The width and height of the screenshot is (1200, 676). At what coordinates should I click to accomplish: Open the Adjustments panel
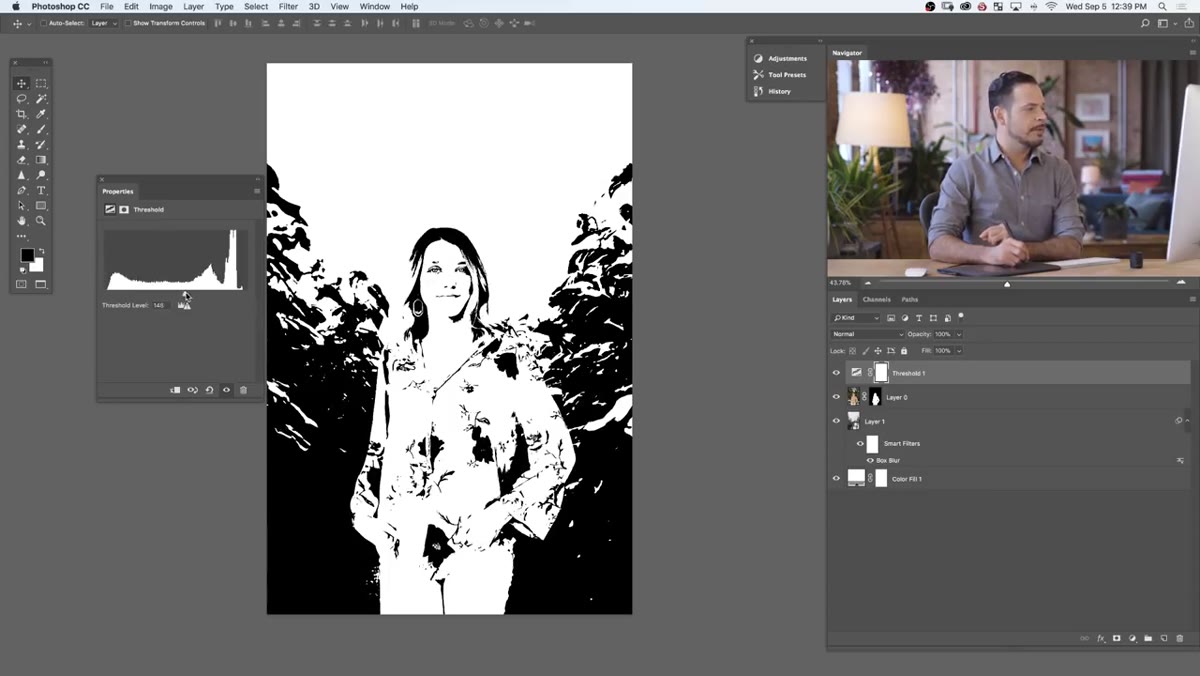pyautogui.click(x=781, y=58)
